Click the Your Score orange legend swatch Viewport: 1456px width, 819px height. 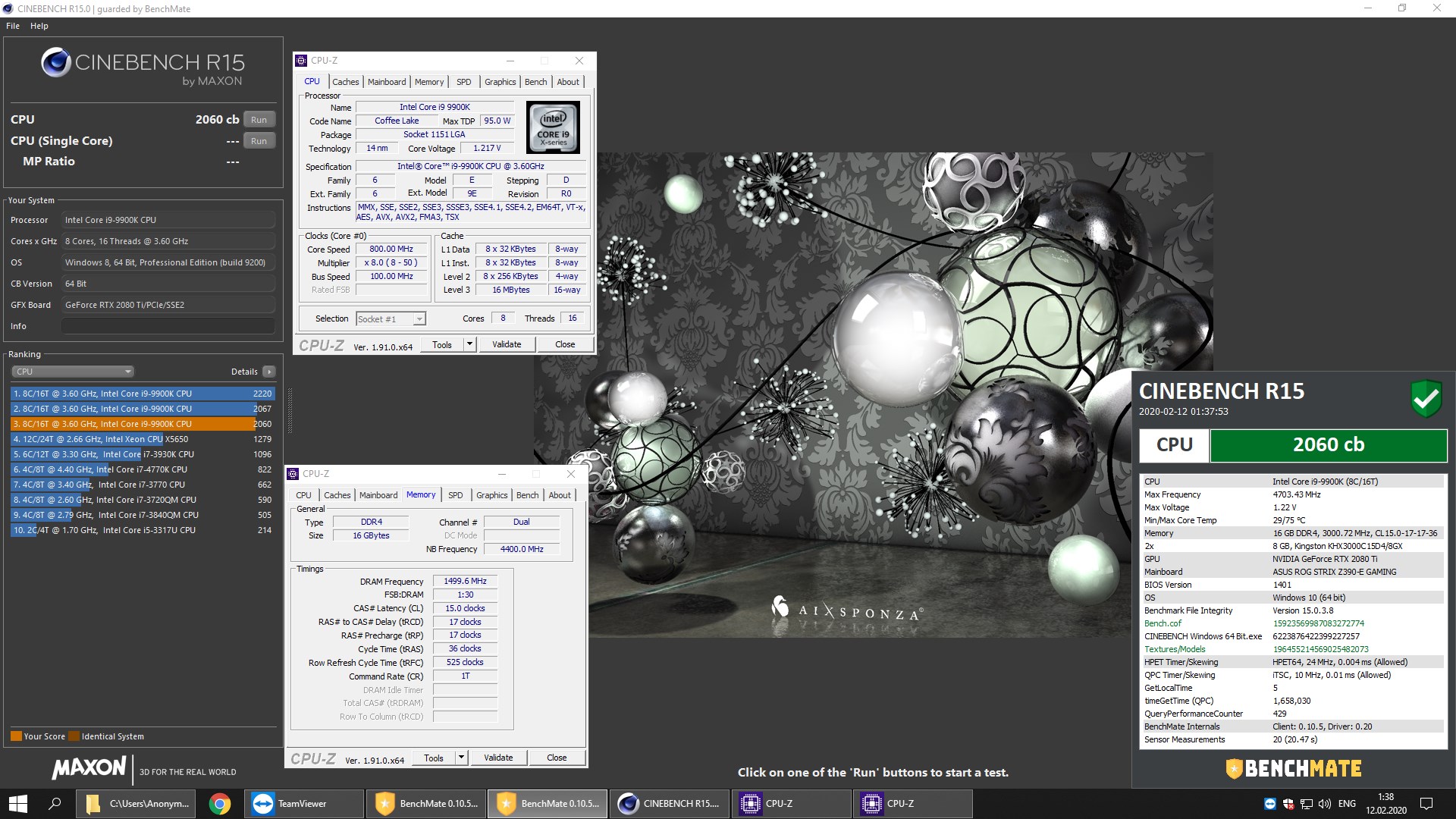pos(16,736)
